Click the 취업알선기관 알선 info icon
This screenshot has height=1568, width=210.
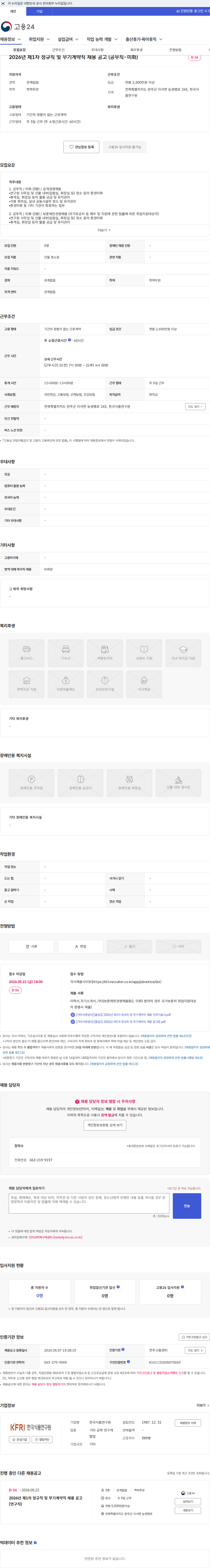118,1287
